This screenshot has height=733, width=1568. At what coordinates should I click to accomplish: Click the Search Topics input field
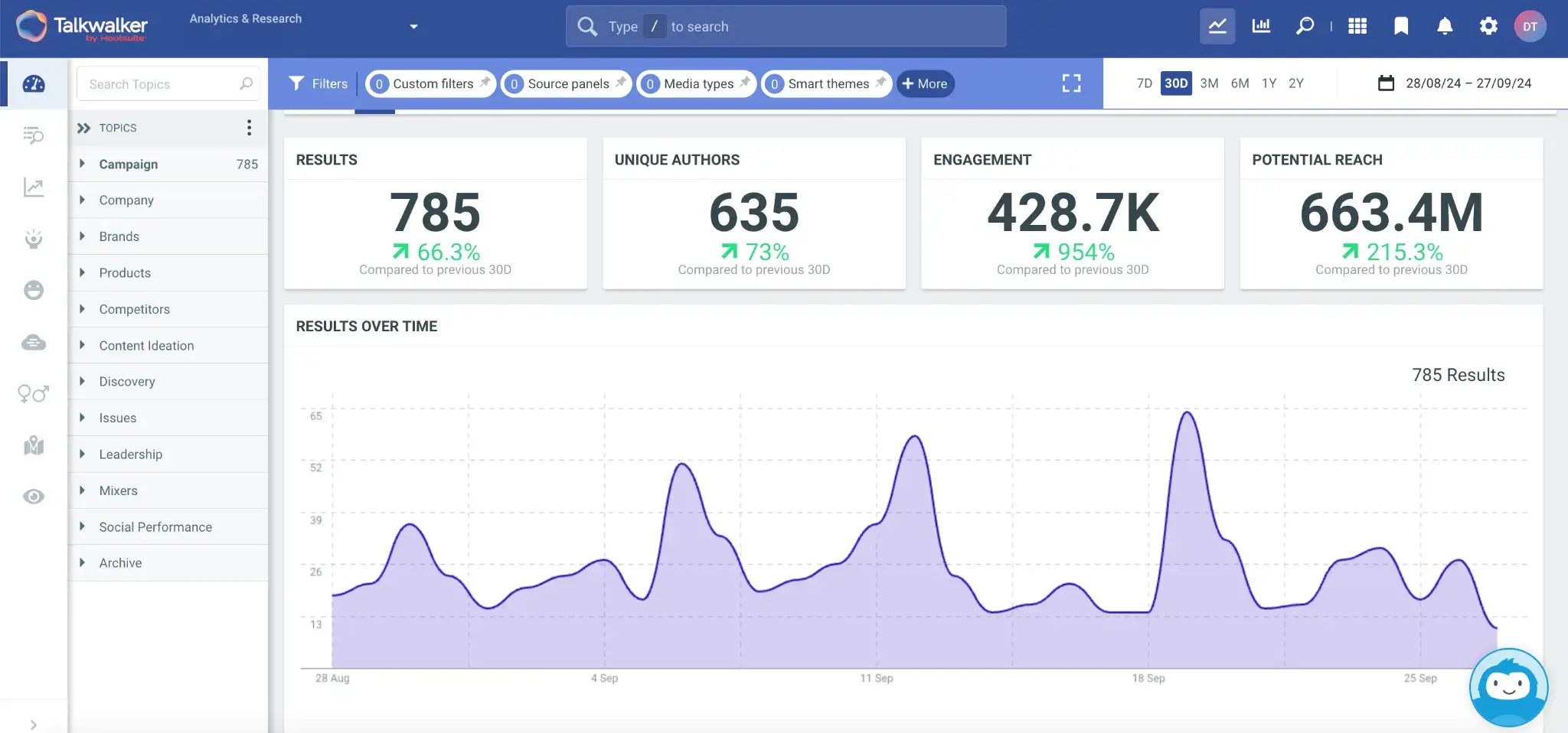(x=161, y=84)
